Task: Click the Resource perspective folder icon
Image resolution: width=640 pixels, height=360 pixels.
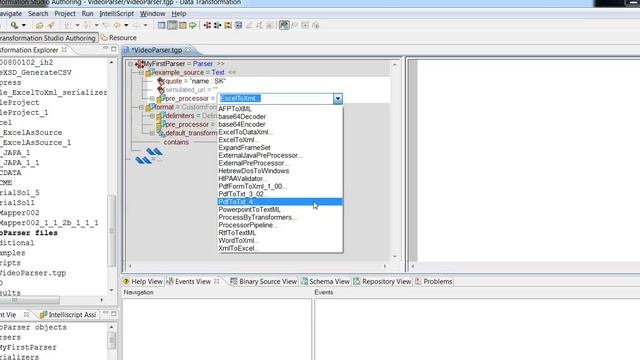Action: 104,38
